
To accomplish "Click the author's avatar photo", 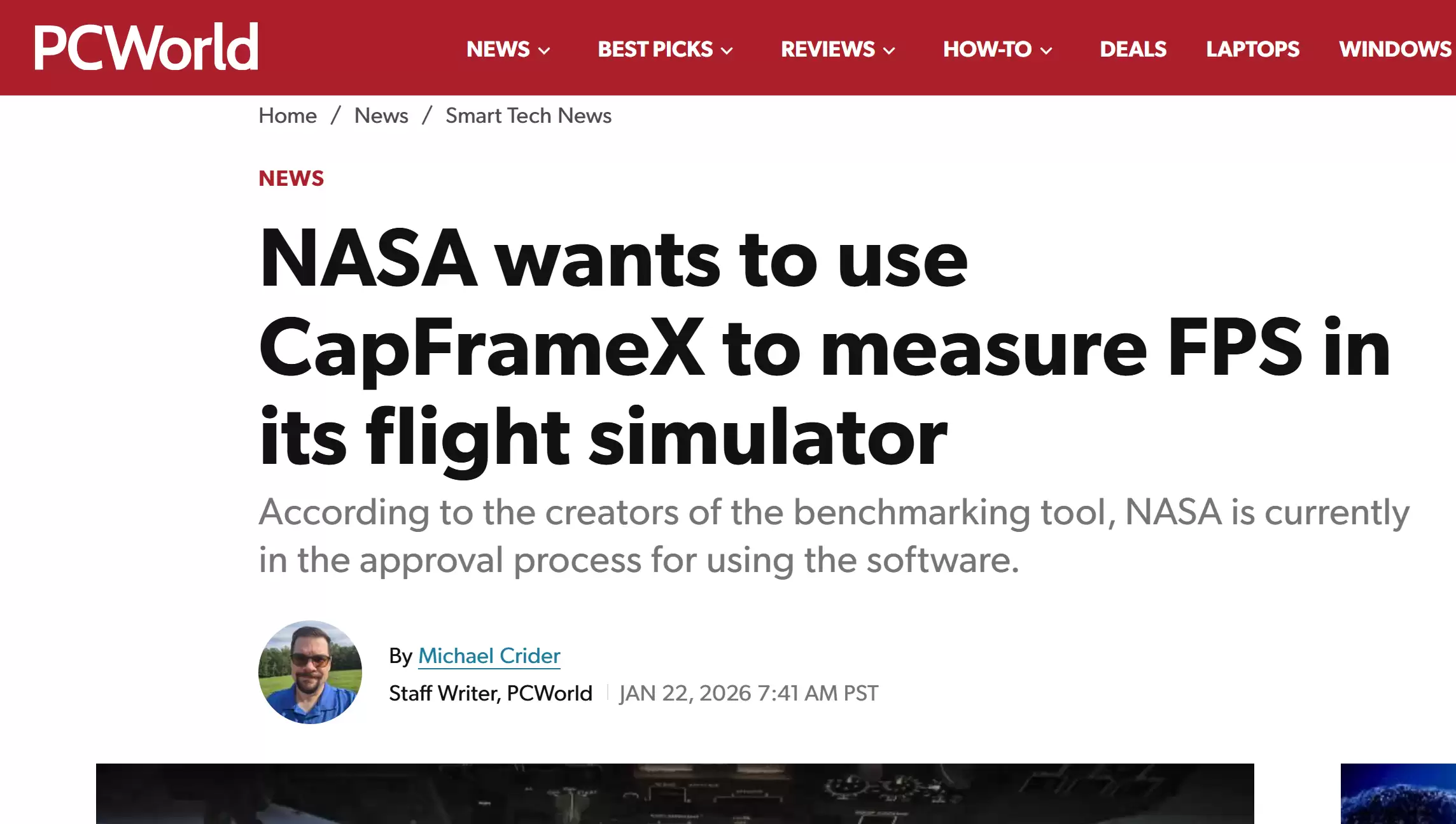I will (x=310, y=672).
